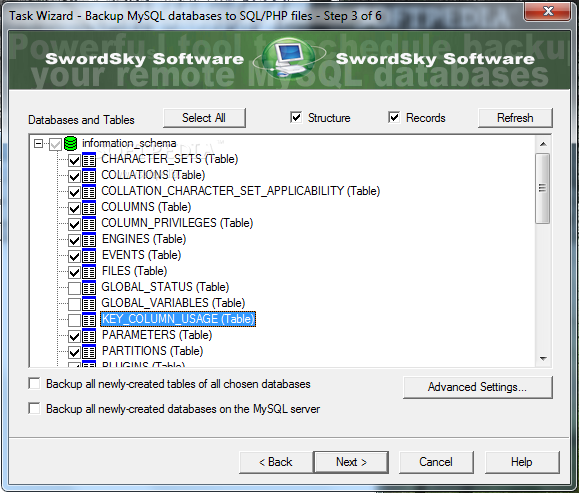This screenshot has height=493, width=579.
Task: Close the Task Wizard window
Action: point(547,11)
